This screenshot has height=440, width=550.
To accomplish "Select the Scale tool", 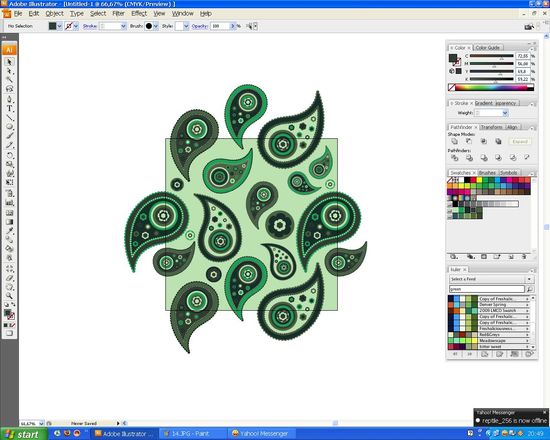I will [x=9, y=164].
